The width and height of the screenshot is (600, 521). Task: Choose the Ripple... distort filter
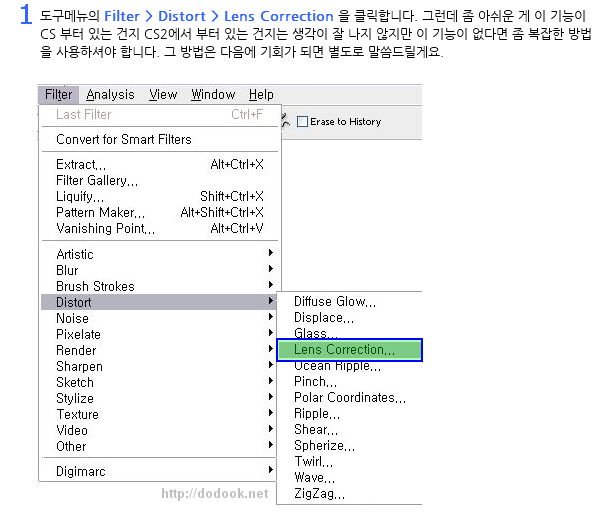349,414
